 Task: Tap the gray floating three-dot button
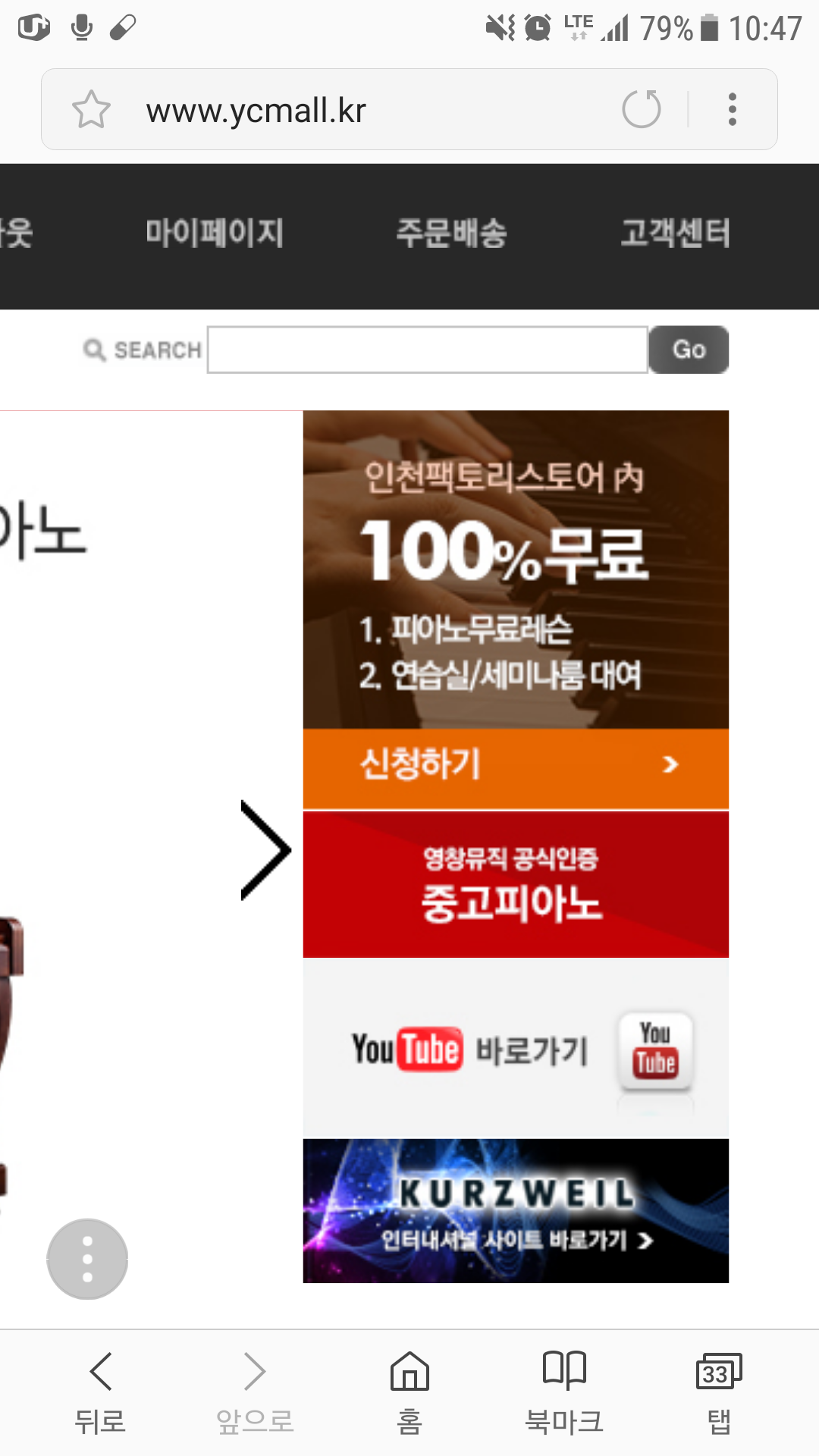click(87, 1259)
